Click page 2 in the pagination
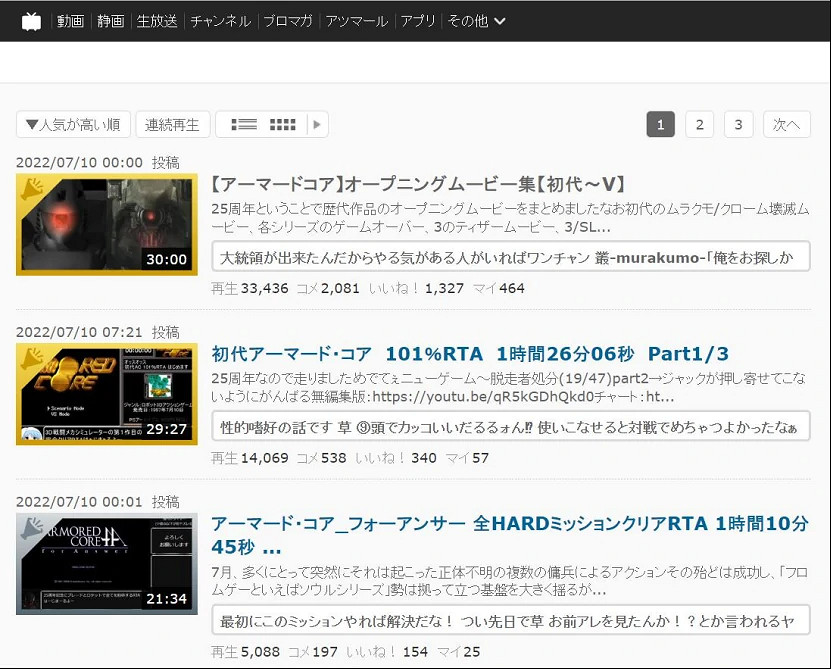The image size is (831, 669). 699,124
